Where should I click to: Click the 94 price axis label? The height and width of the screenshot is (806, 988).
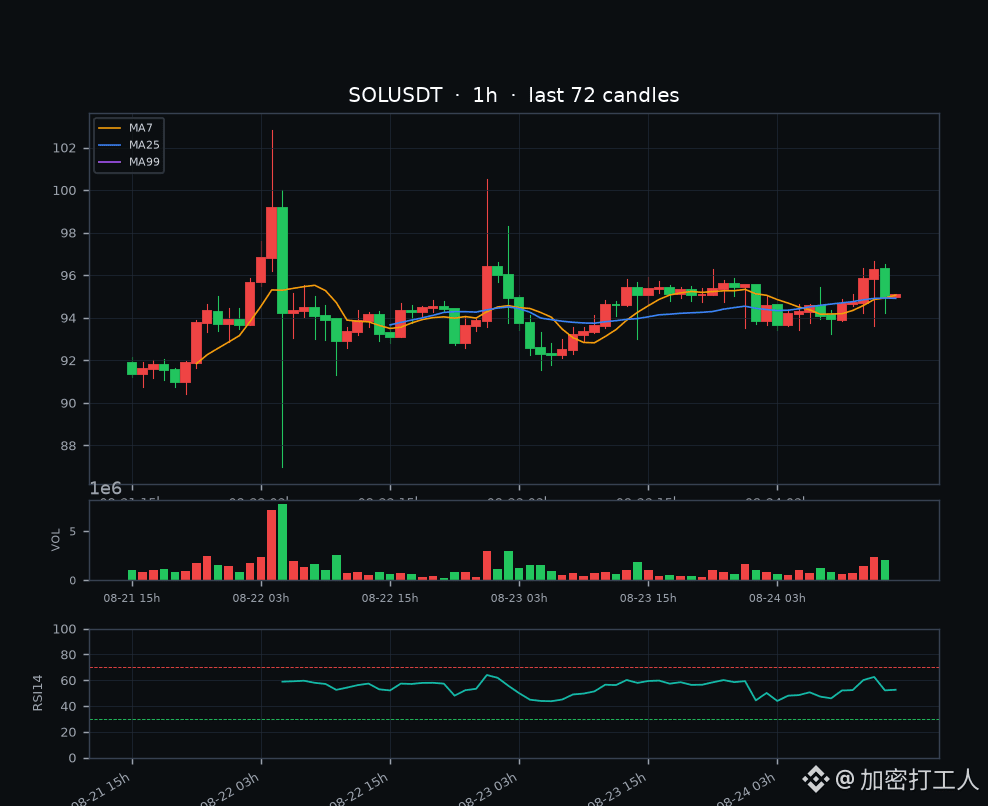point(68,318)
